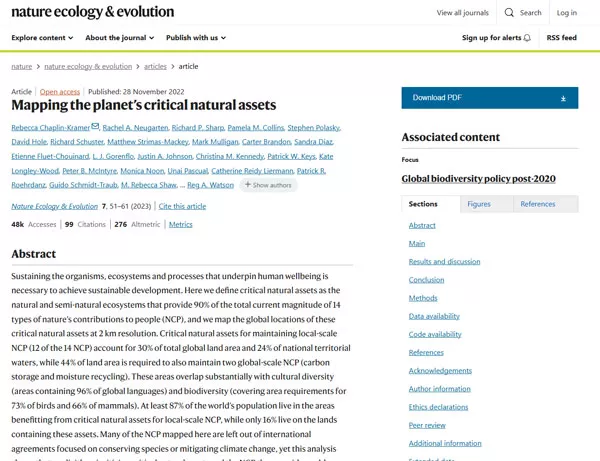Open the RSS feed link
This screenshot has height=461, width=600.
[x=561, y=38]
